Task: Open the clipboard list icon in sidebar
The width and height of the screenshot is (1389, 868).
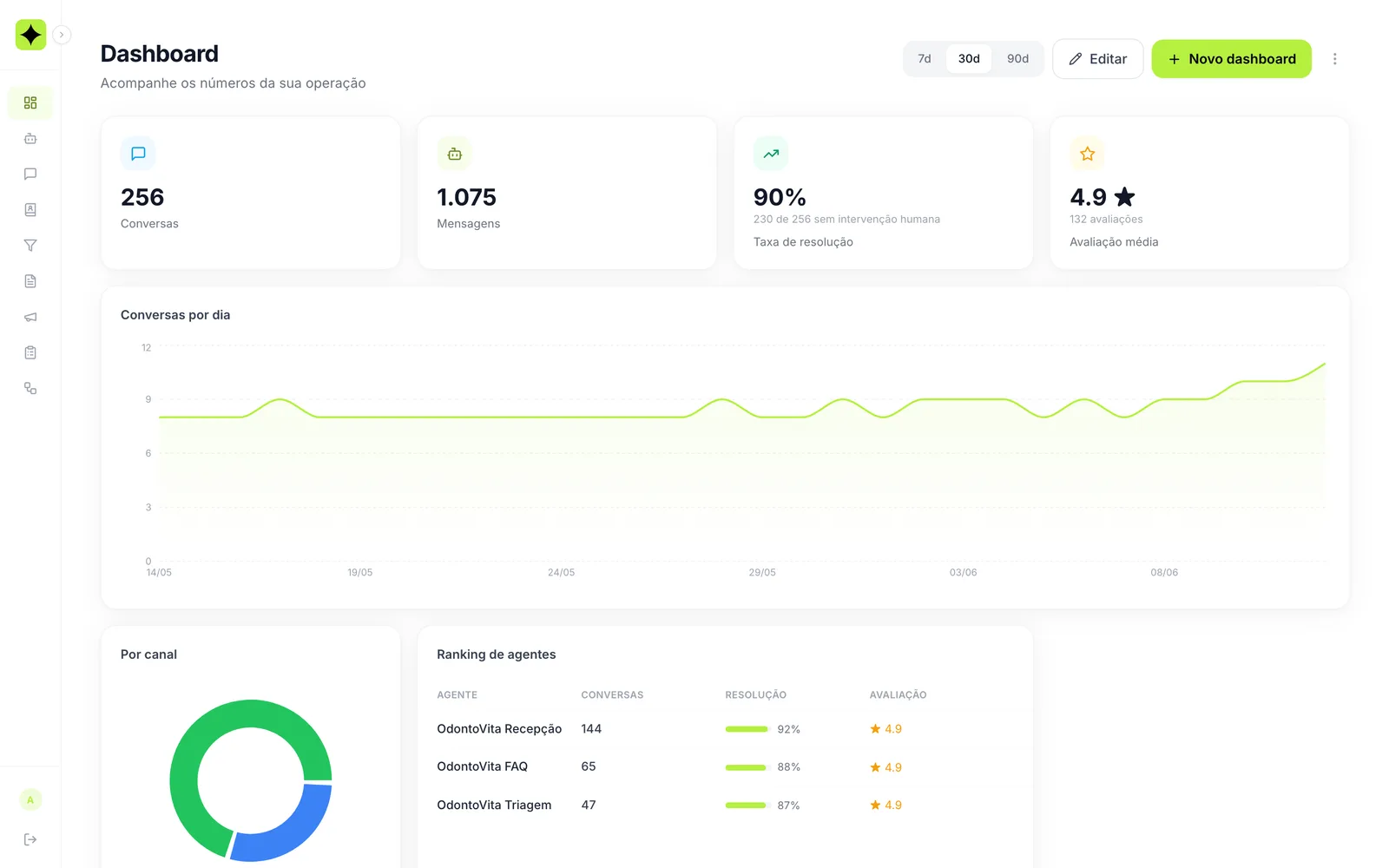Action: click(x=30, y=352)
